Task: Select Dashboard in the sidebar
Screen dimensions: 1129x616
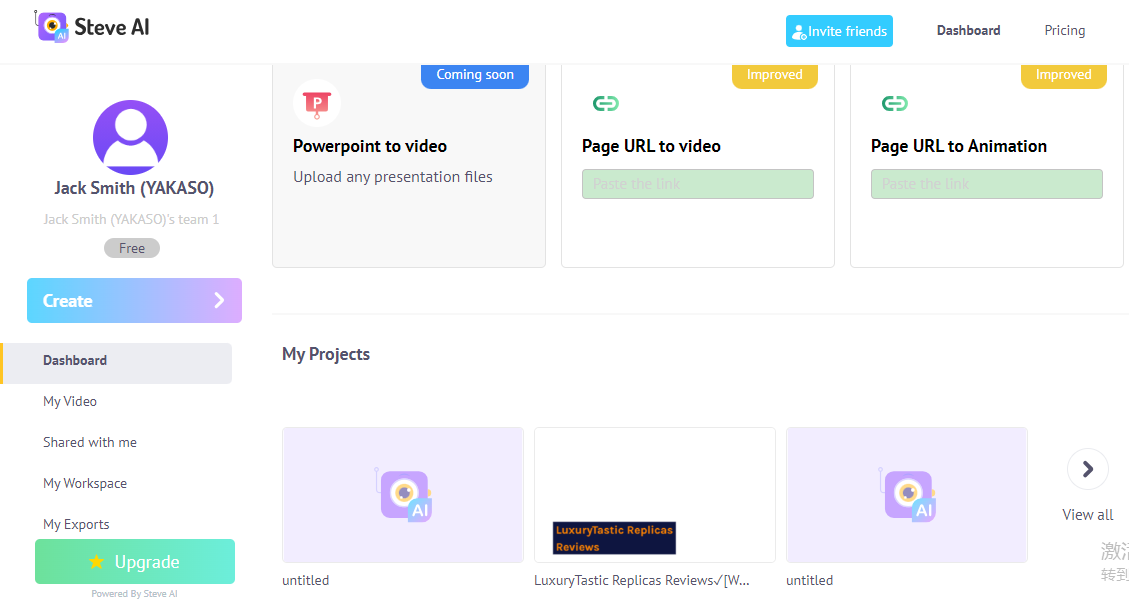Action: coord(117,363)
